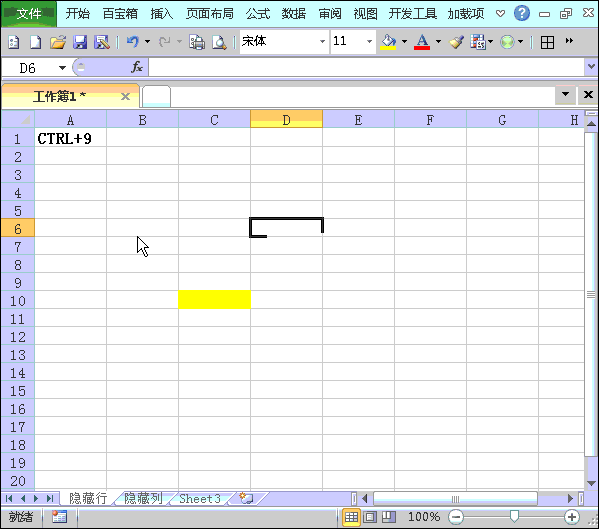Screen dimensions: 599x529
Task: Expand the fill color palette arrow
Action: 404,41
